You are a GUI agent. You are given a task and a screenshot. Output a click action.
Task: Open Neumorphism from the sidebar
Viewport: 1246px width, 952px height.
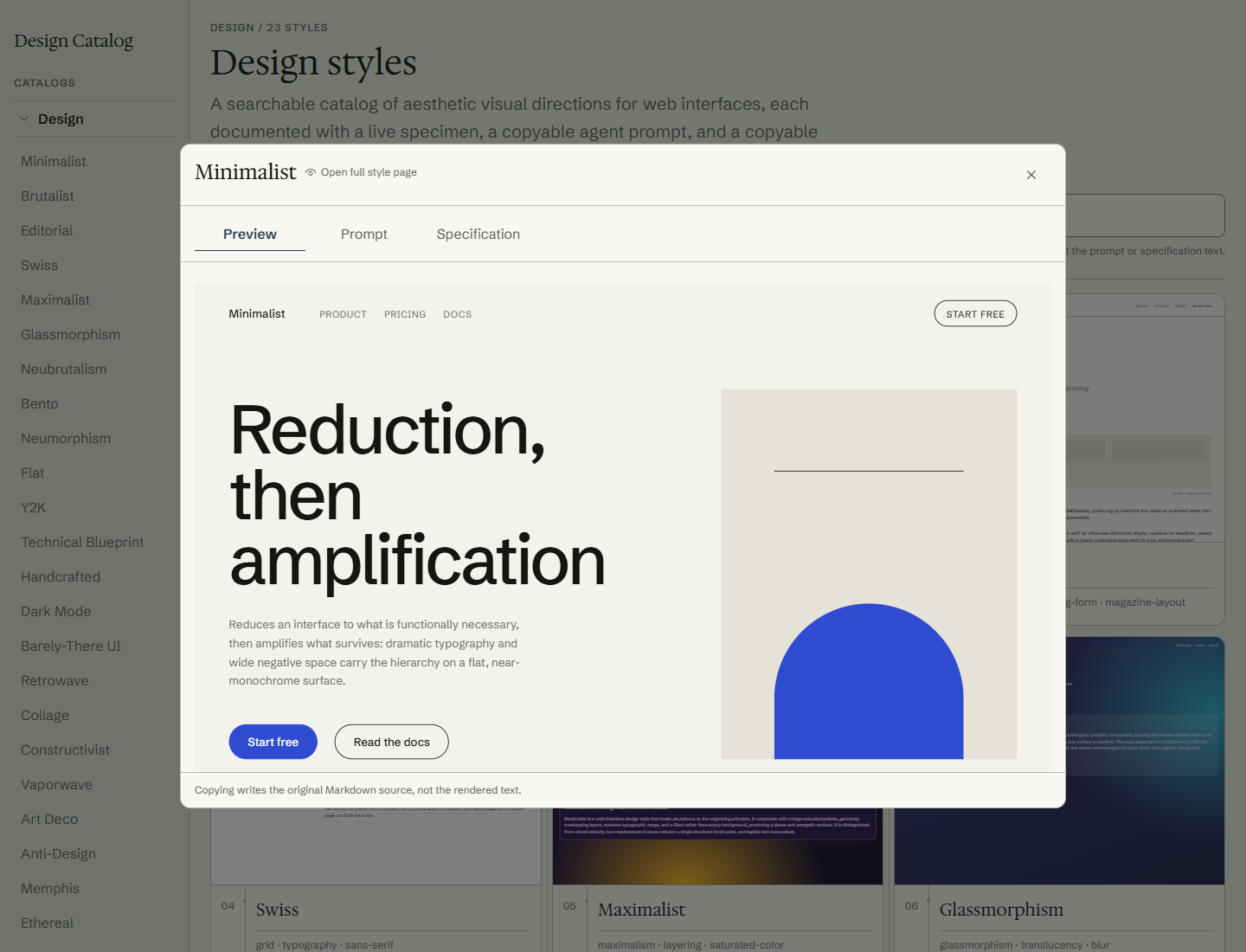click(66, 438)
